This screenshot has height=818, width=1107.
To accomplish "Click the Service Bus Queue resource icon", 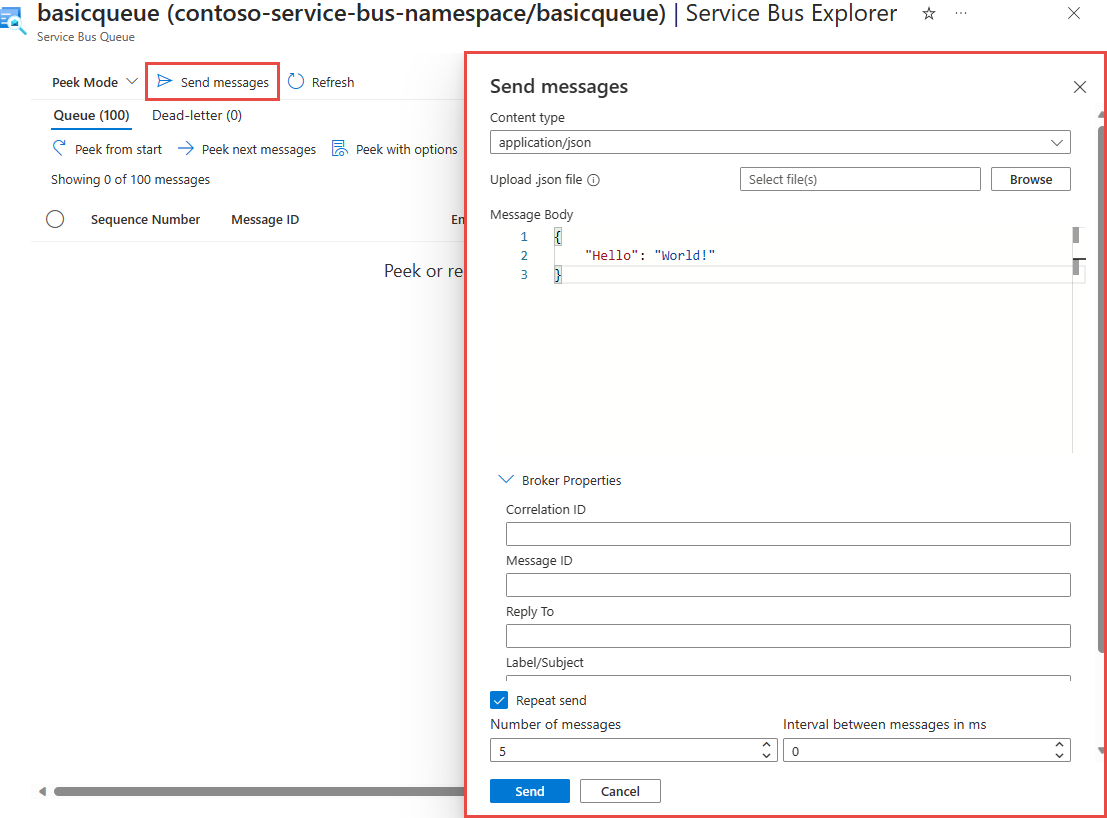I will point(12,20).
